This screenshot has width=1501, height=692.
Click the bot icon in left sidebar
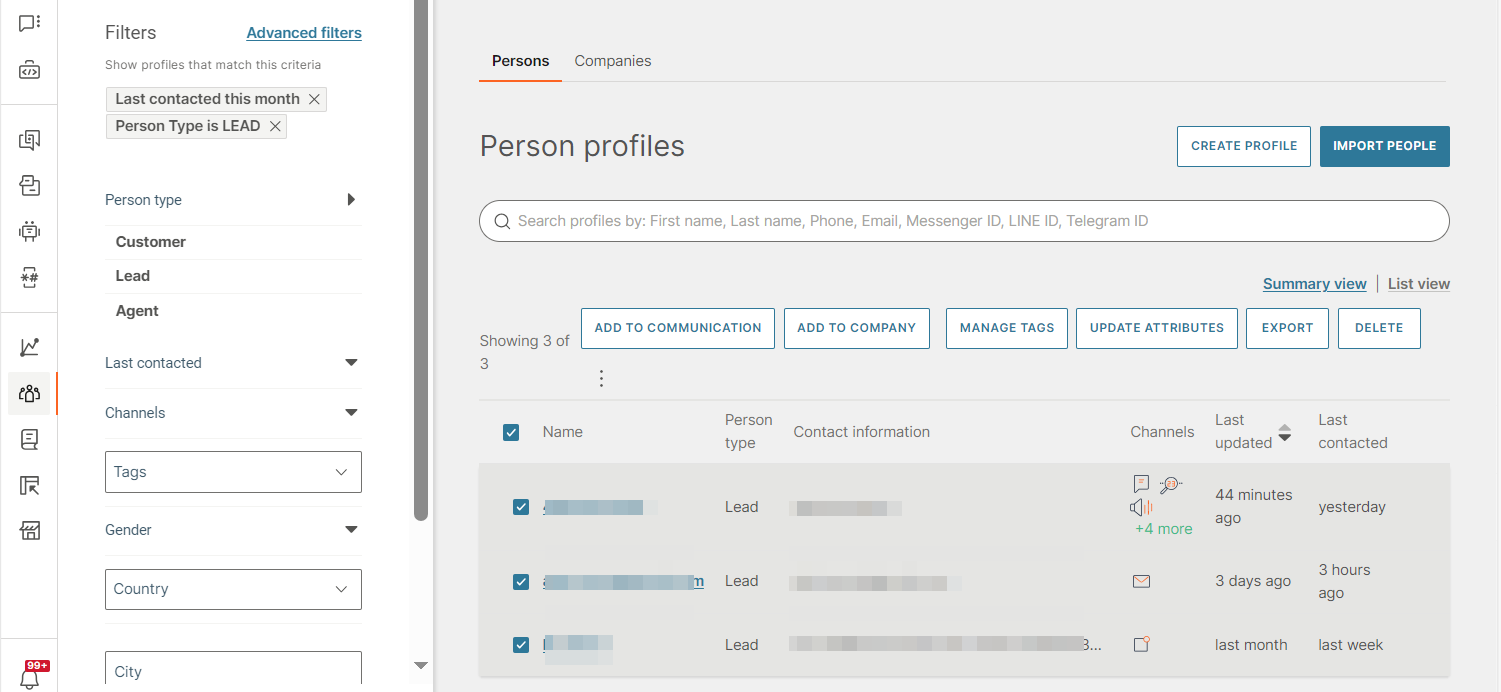[x=30, y=231]
